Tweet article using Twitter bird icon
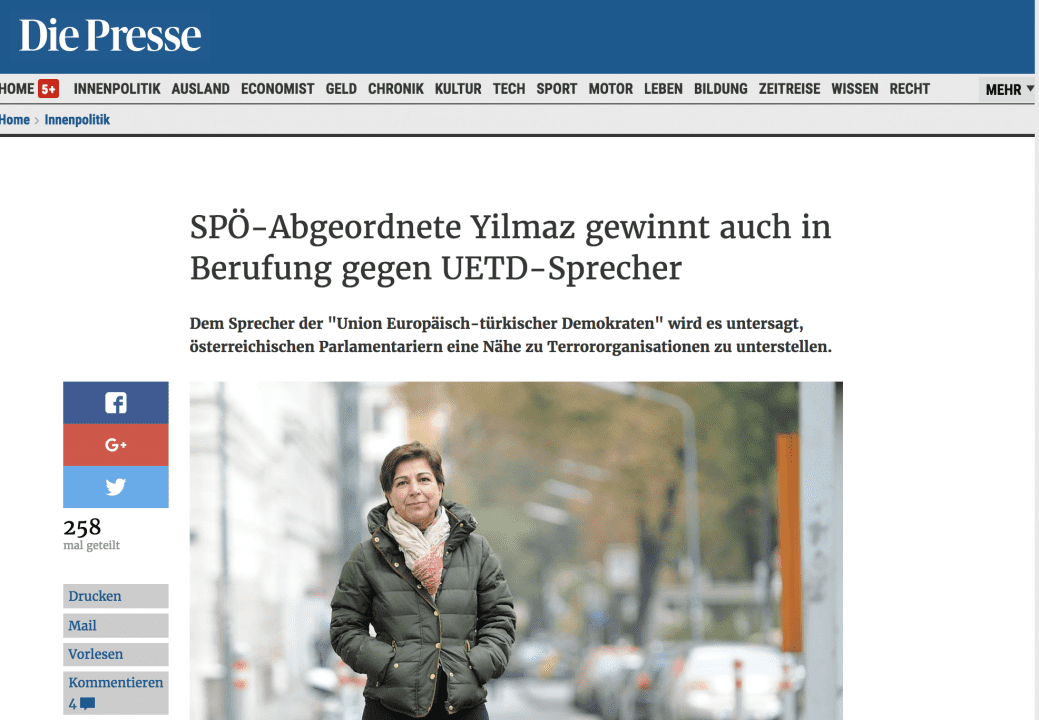This screenshot has height=720, width=1039. pos(115,487)
